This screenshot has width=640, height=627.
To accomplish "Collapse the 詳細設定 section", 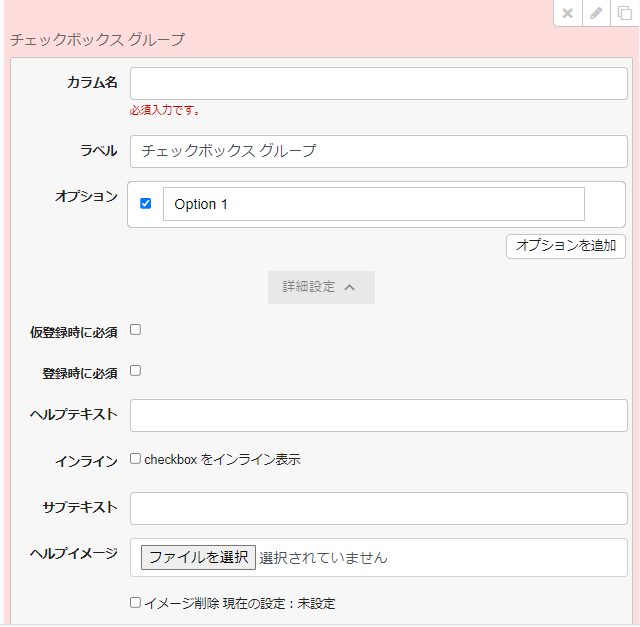I will click(x=321, y=287).
